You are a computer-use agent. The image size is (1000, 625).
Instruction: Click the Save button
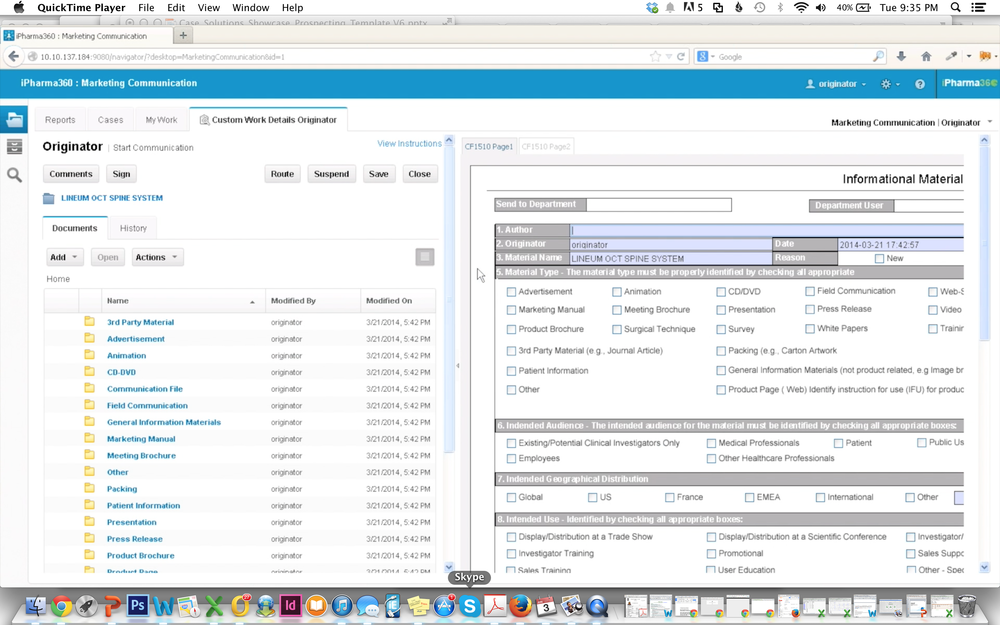(378, 173)
